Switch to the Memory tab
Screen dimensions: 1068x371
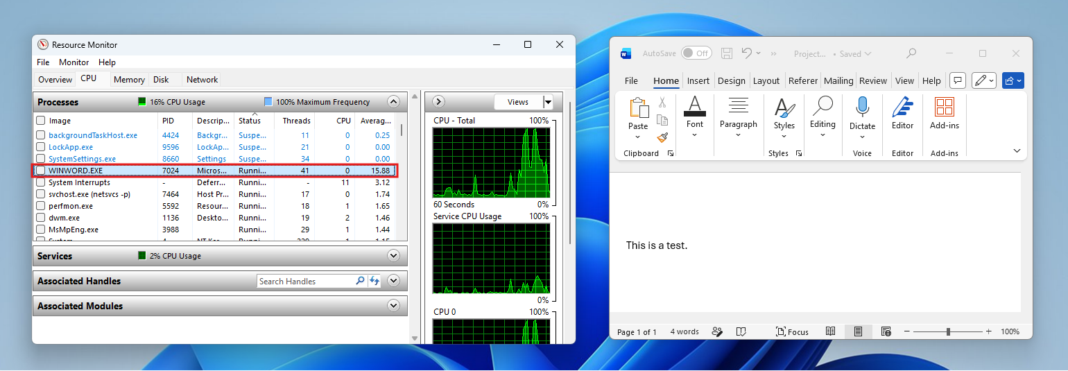(129, 80)
